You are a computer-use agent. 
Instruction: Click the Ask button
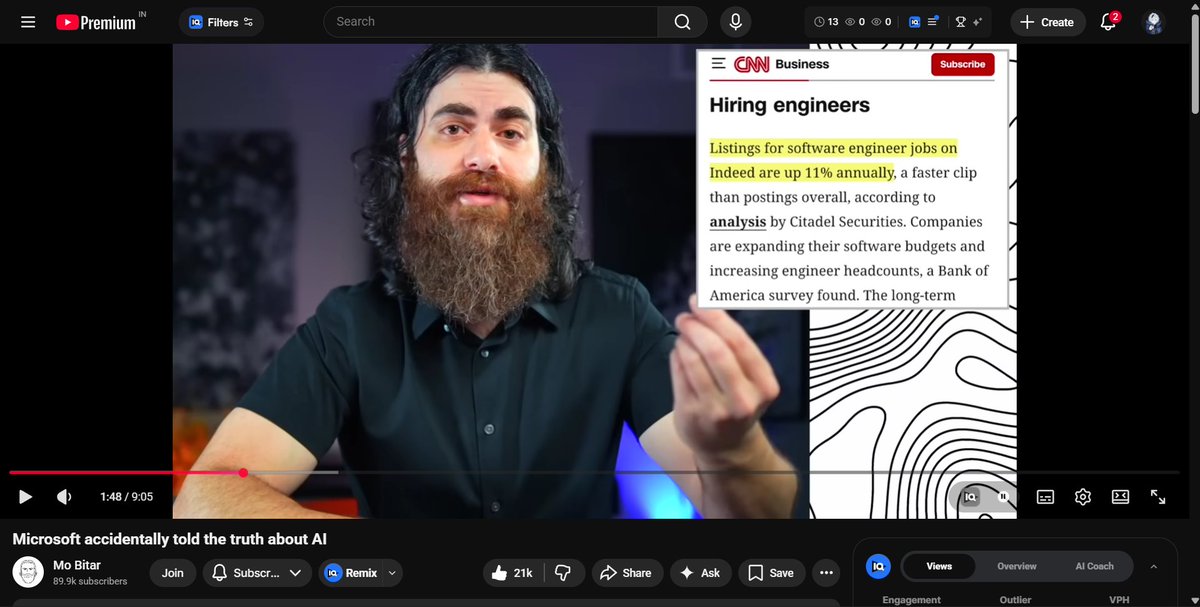point(700,573)
